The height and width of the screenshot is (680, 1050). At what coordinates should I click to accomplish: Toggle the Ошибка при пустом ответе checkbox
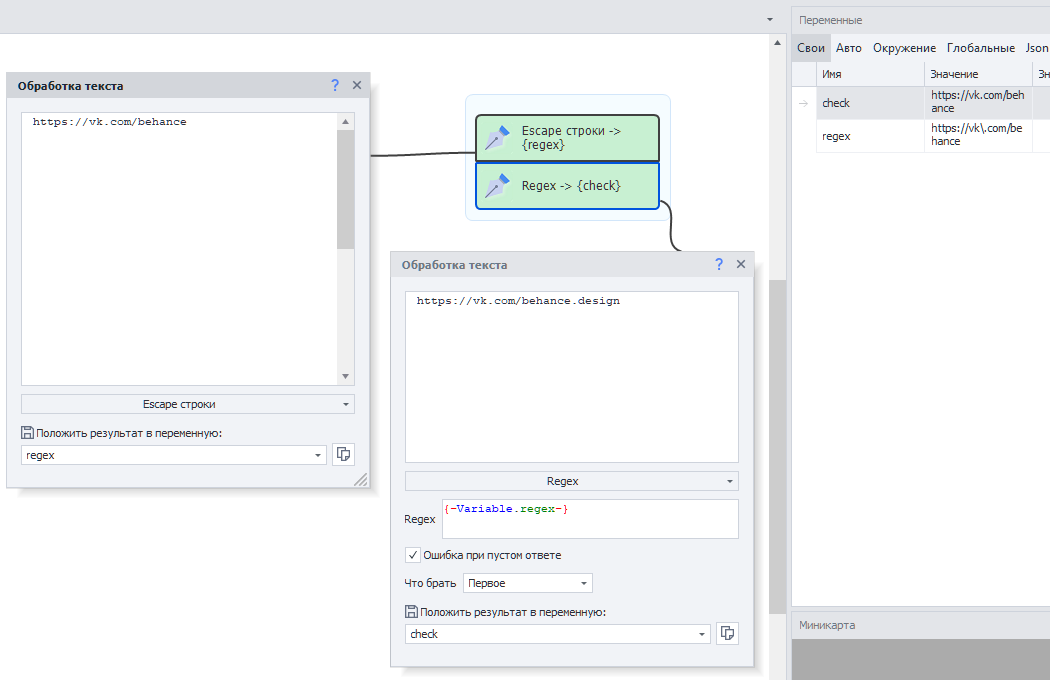[413, 555]
